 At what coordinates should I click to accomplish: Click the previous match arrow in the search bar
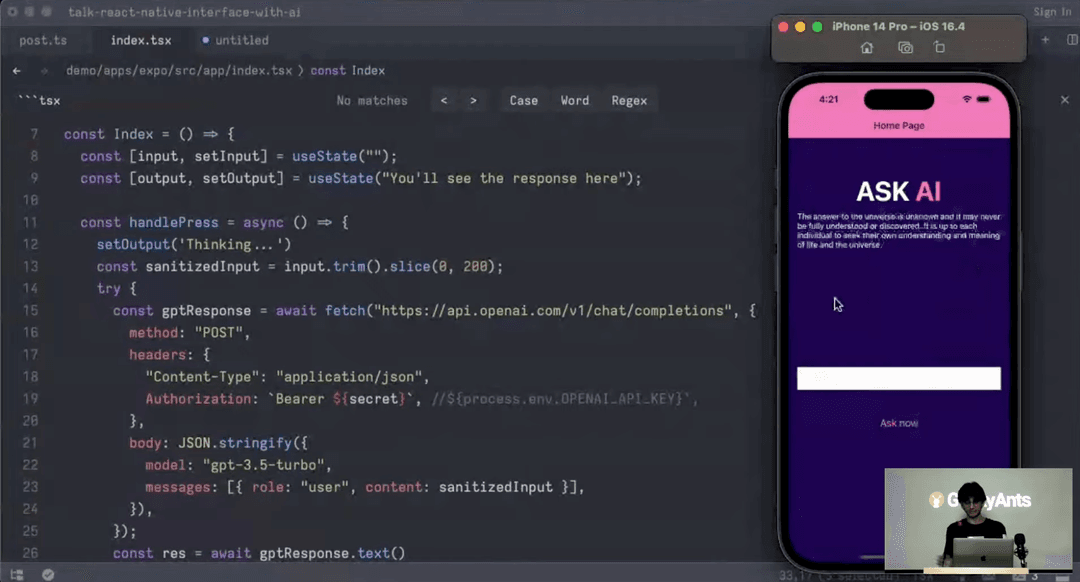point(444,100)
